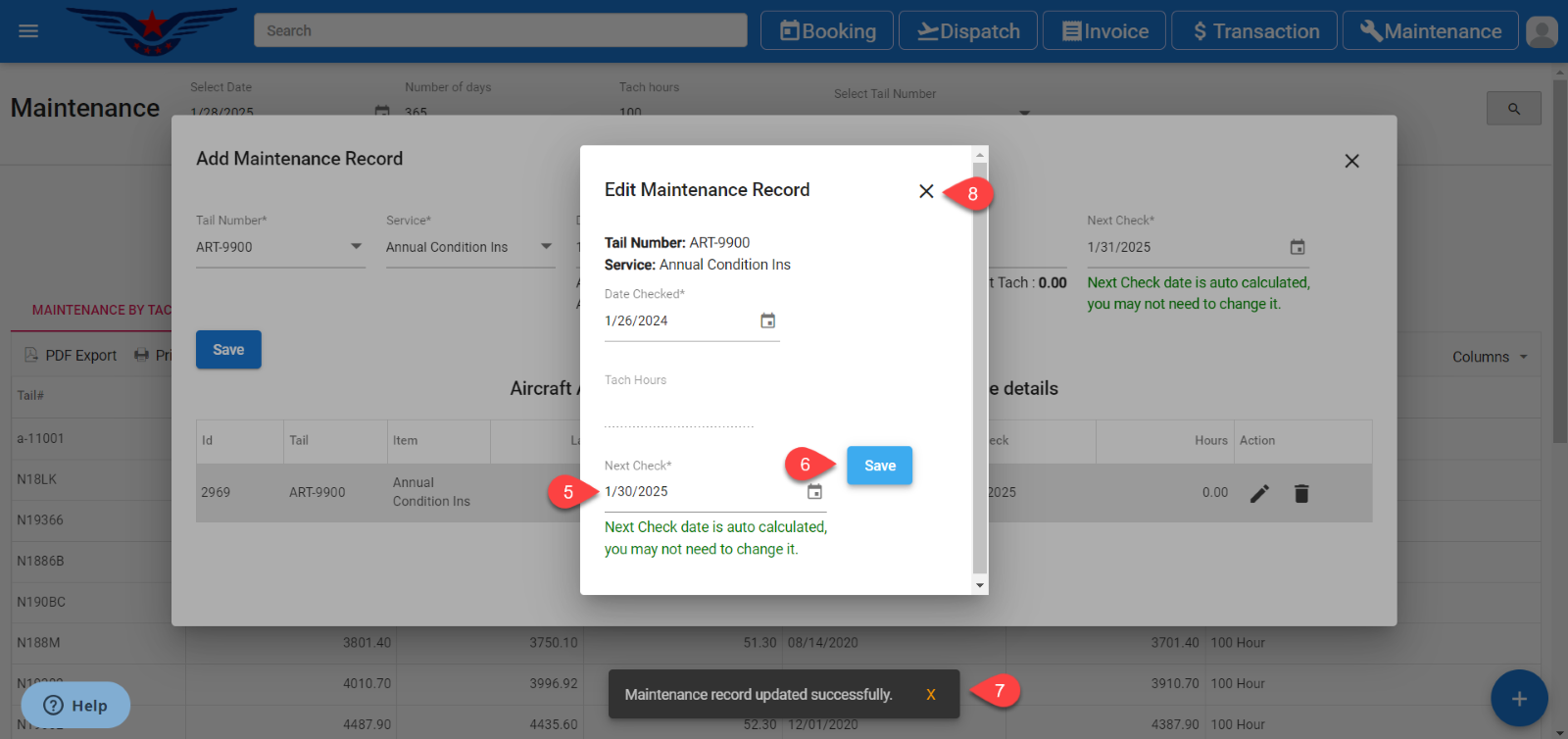Click the blue plus add button
This screenshot has width=1568, height=739.
(x=1518, y=699)
